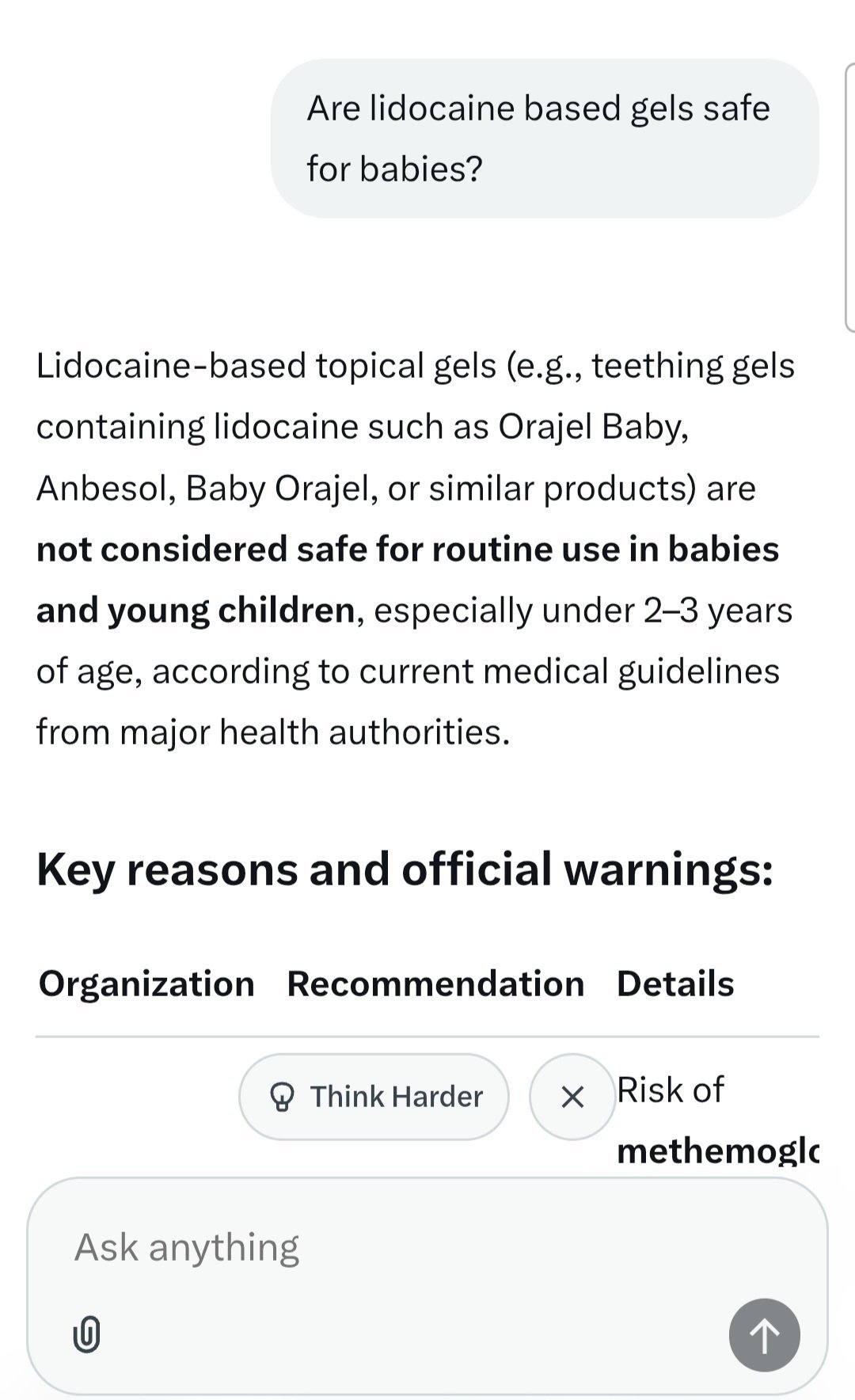Click the Organization column header
The height and width of the screenshot is (1400, 855).
point(146,983)
